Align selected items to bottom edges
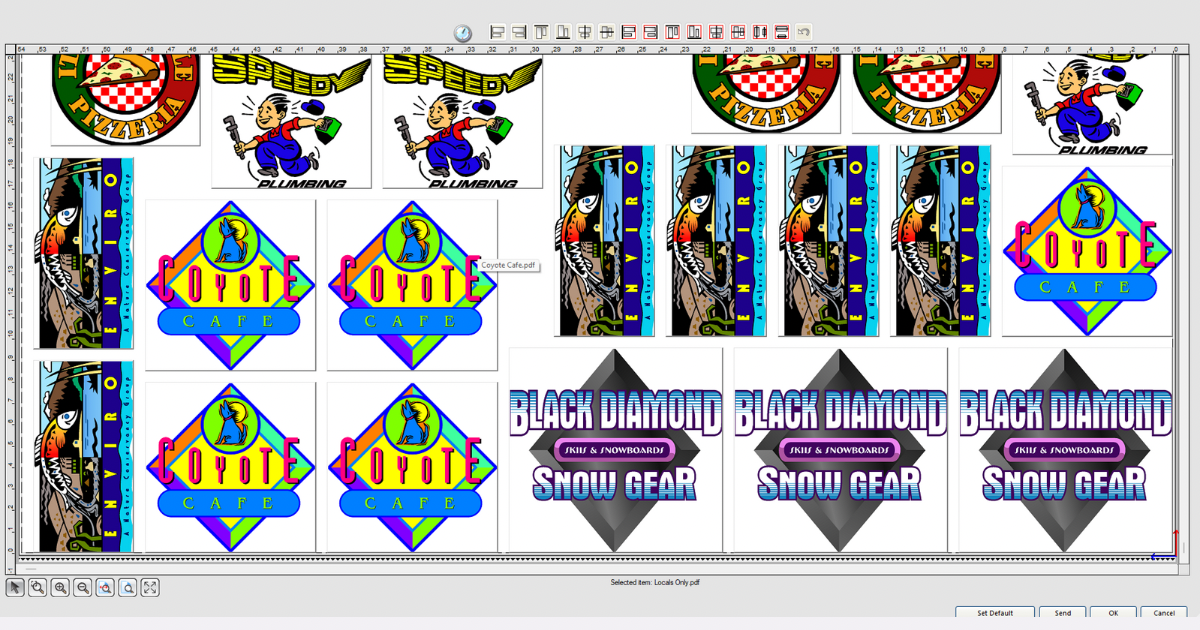Viewport: 1200px width, 630px height. (563, 32)
